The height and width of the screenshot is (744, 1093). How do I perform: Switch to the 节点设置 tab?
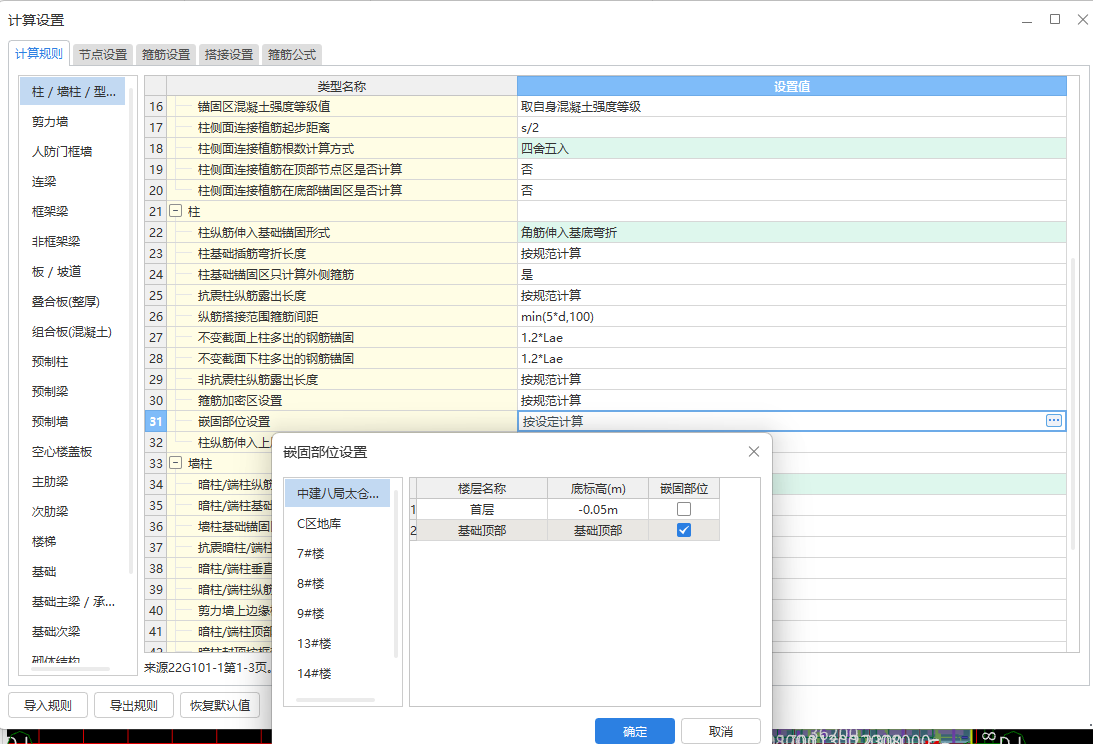click(103, 54)
